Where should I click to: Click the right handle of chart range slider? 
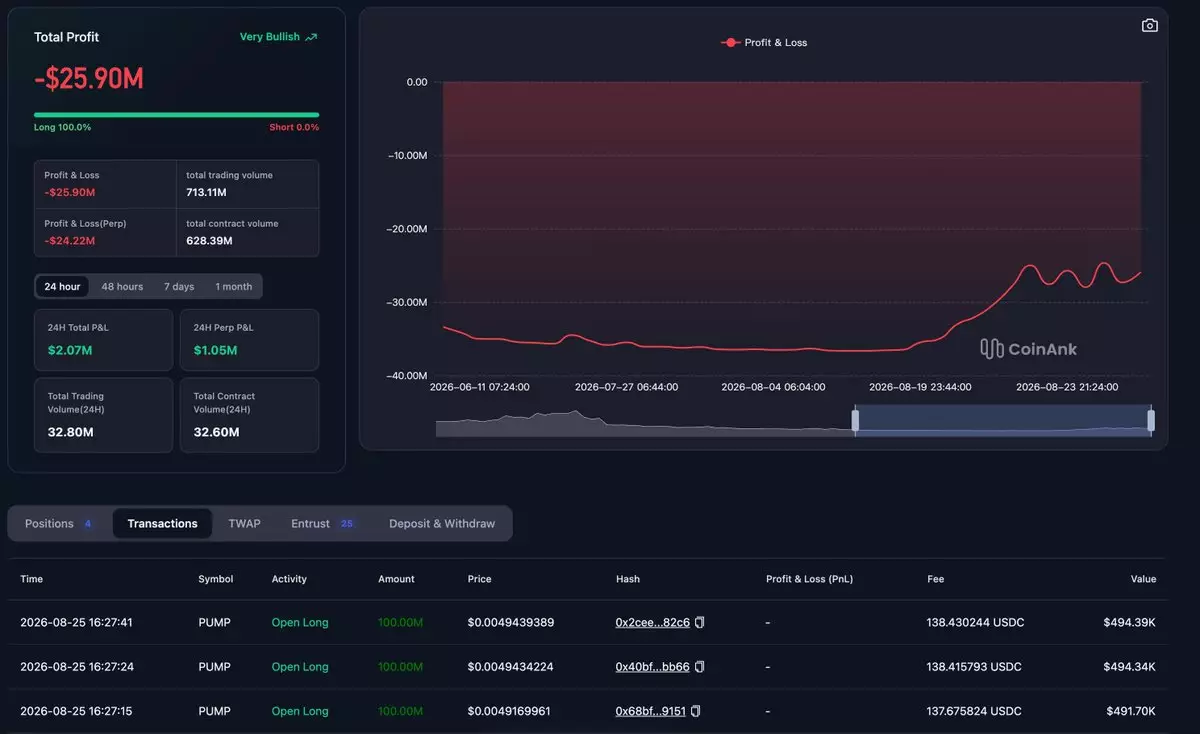pyautogui.click(x=1151, y=421)
